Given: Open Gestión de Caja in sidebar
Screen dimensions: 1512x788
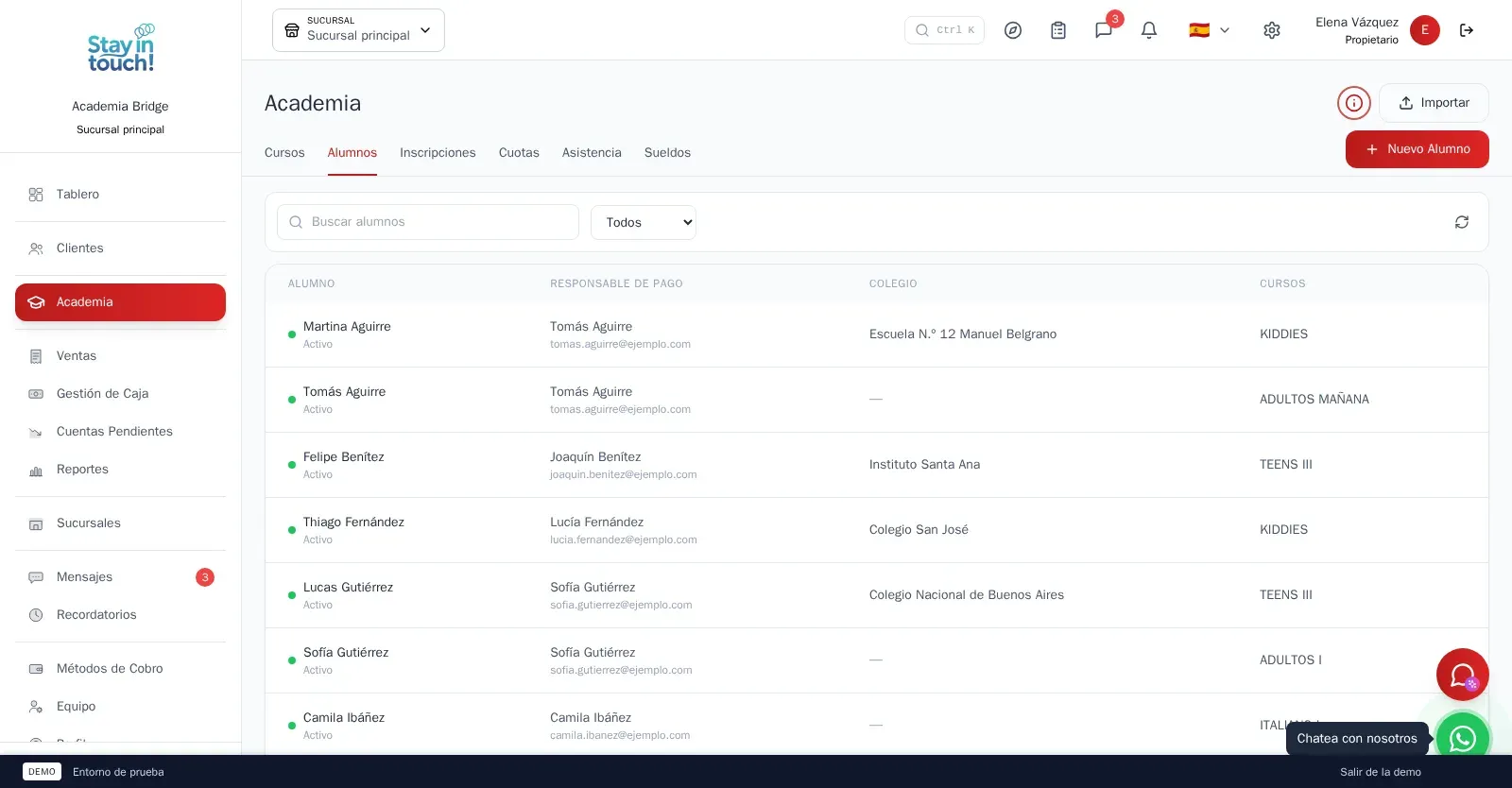Looking at the screenshot, I should (121, 394).
